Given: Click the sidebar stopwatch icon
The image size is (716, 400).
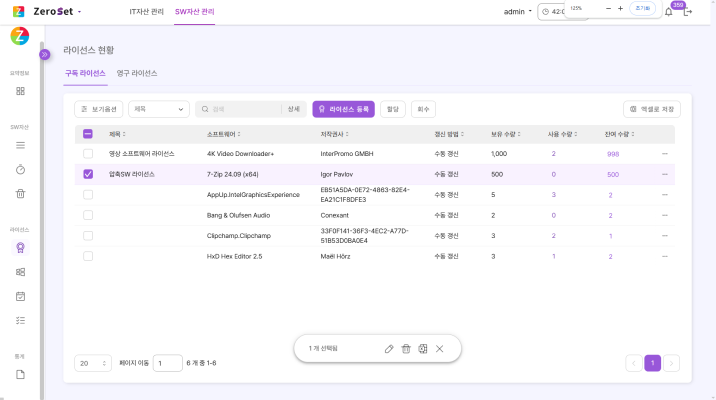Looking at the screenshot, I should (x=20, y=169).
